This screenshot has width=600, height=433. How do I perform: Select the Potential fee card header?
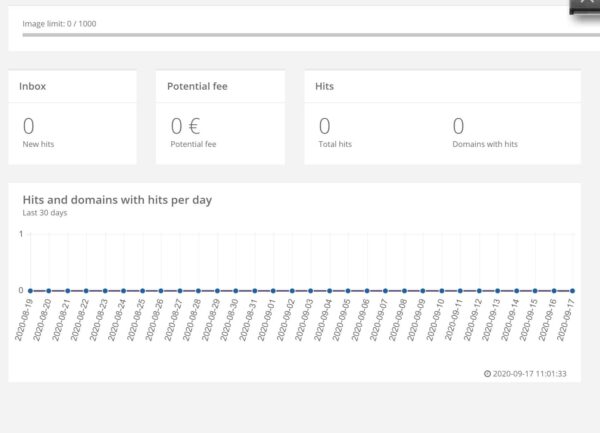click(x=198, y=86)
